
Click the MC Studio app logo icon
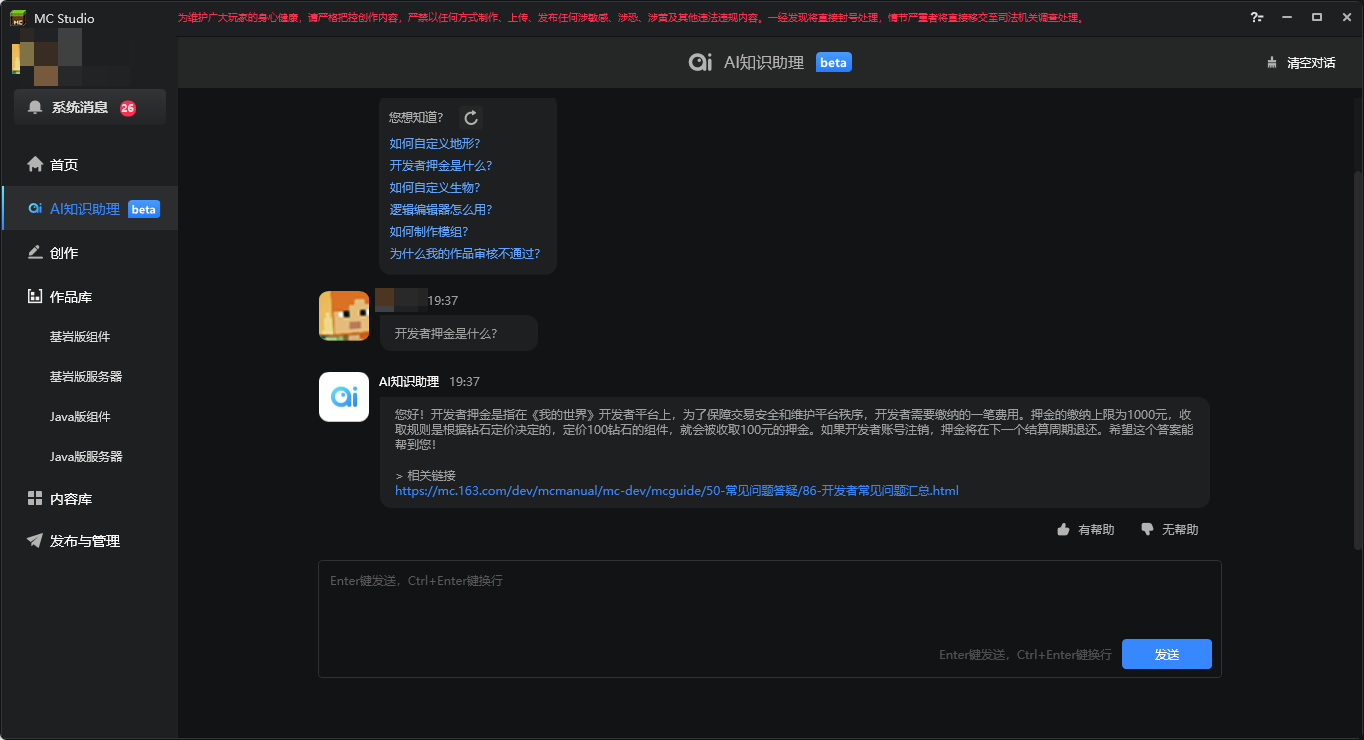coord(18,18)
